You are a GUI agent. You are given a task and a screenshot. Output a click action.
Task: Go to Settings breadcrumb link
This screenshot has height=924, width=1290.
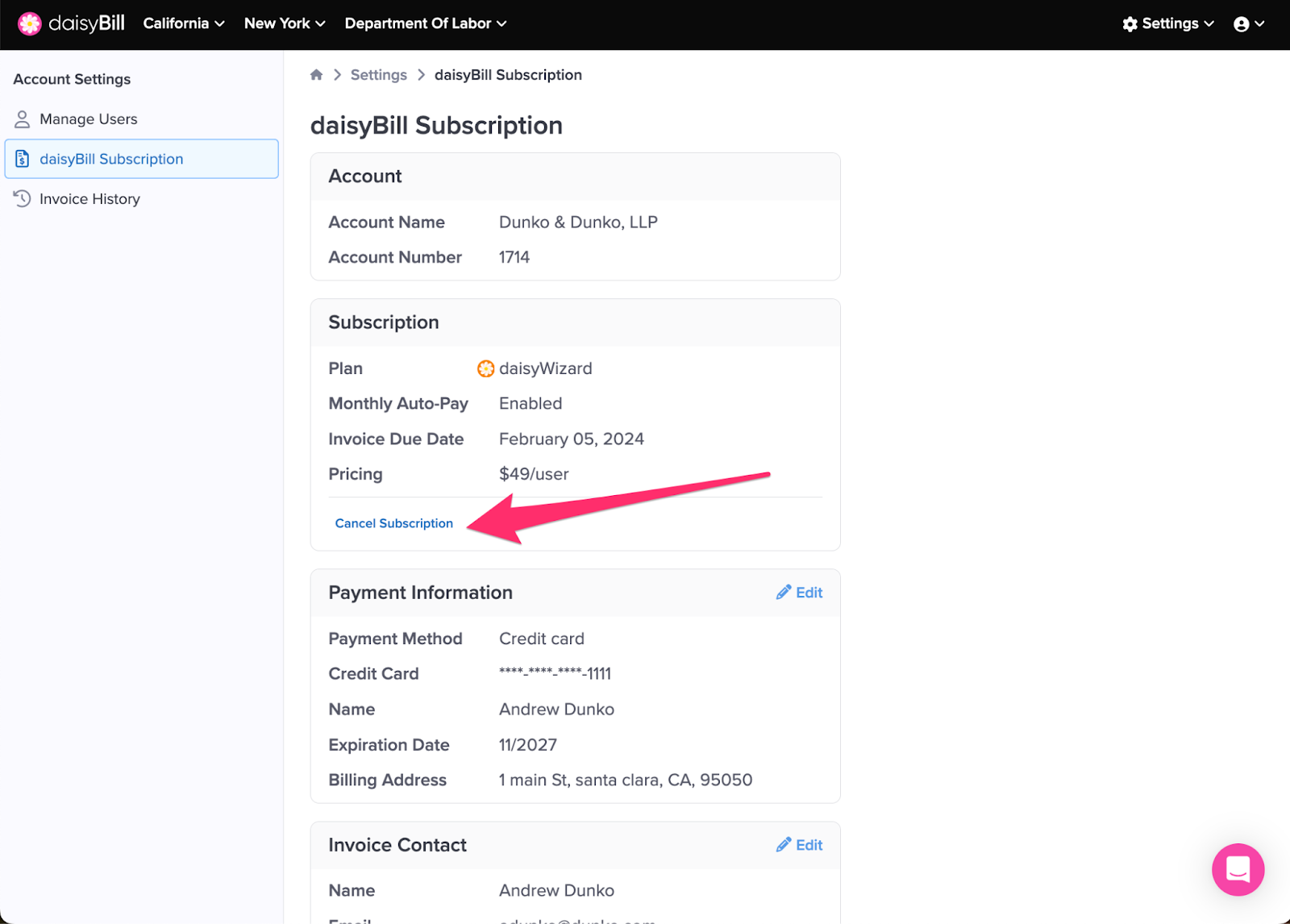point(379,75)
